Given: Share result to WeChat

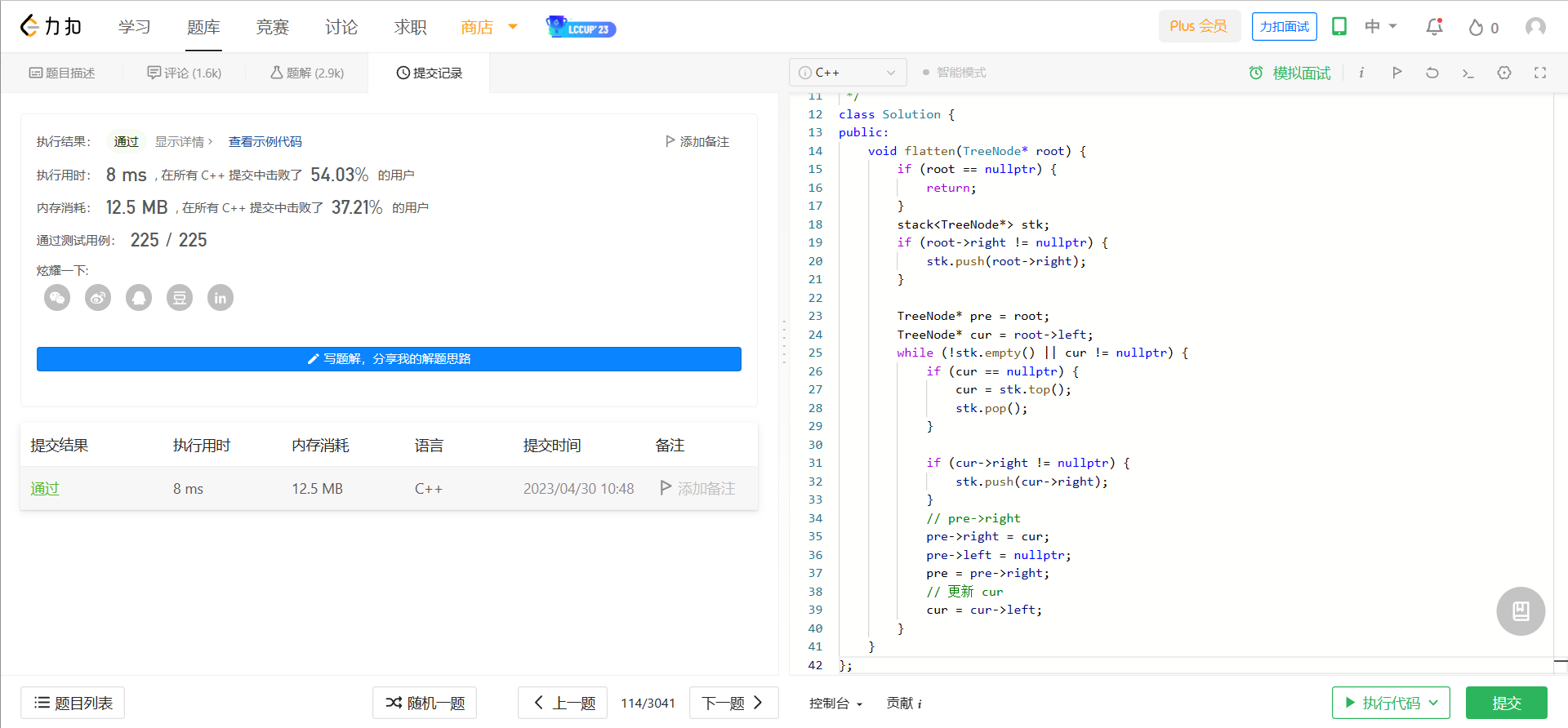Looking at the screenshot, I should 57,298.
